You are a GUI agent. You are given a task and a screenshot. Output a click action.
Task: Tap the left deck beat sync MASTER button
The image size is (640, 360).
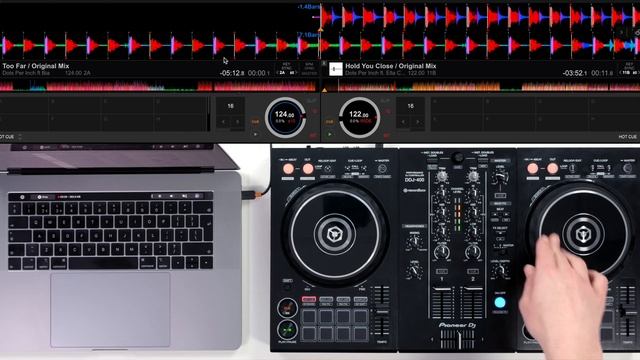pyautogui.click(x=382, y=169)
